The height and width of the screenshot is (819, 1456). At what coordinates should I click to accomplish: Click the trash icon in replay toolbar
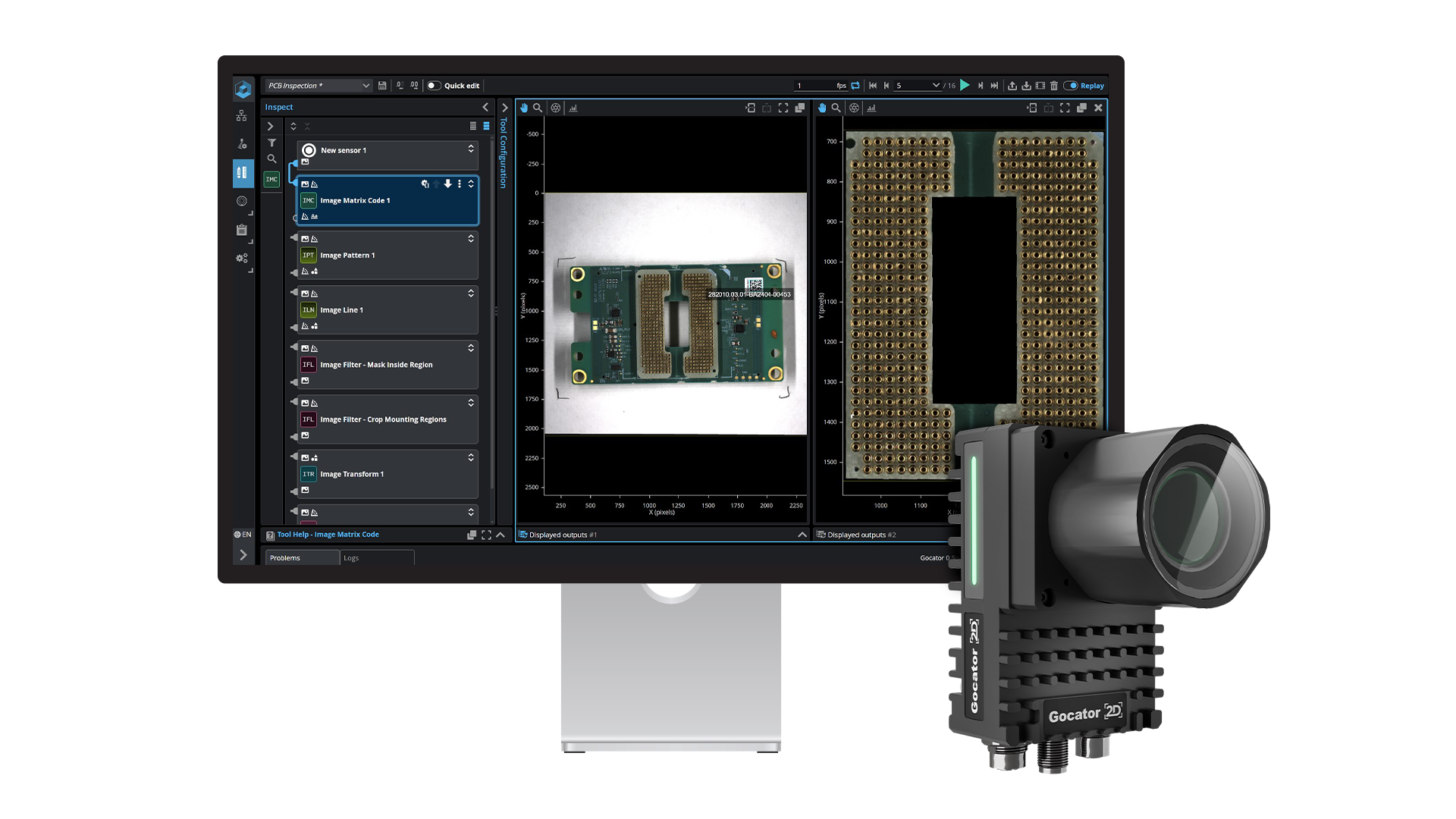(x=1054, y=86)
